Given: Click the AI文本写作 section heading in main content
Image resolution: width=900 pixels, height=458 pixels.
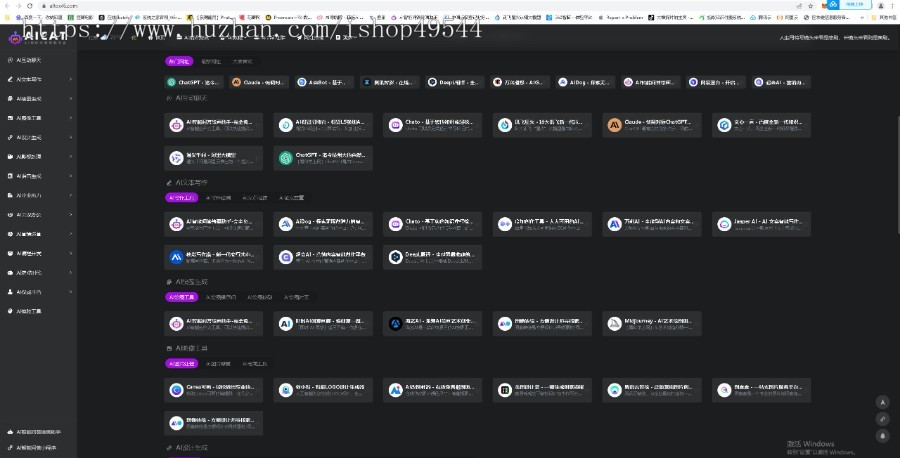Looking at the screenshot, I should [x=191, y=183].
